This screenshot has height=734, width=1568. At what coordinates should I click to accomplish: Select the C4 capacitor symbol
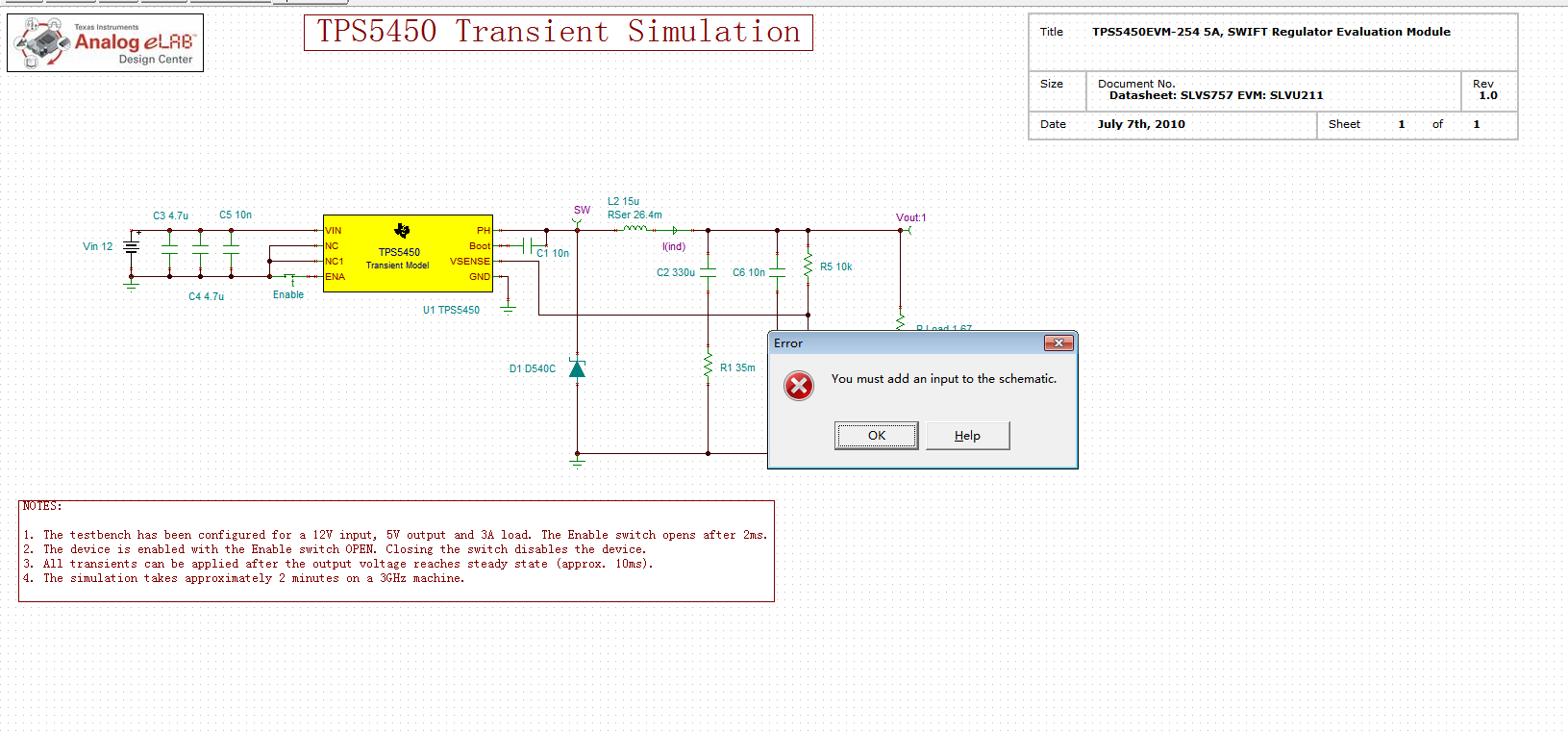pyautogui.click(x=200, y=247)
